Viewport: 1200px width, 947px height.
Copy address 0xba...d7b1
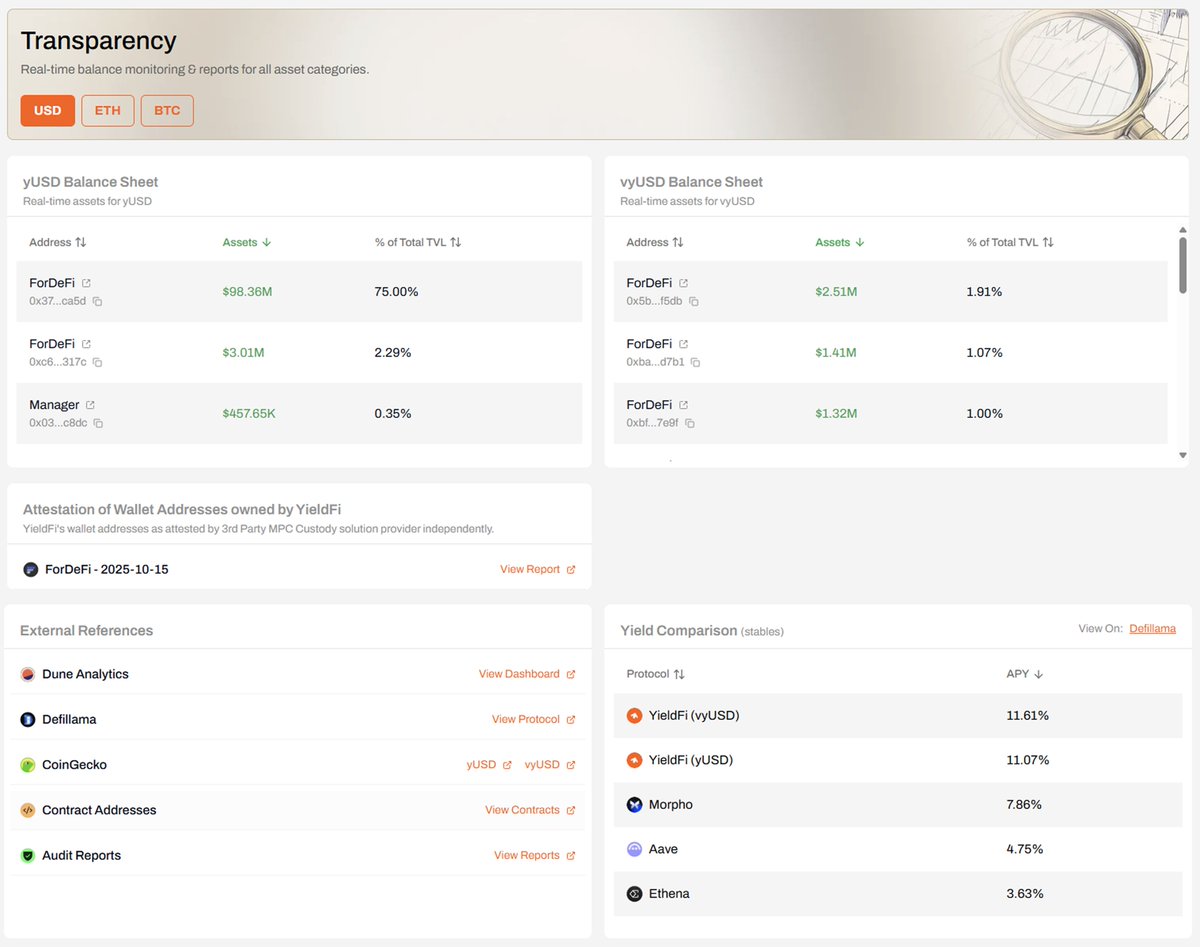[695, 362]
